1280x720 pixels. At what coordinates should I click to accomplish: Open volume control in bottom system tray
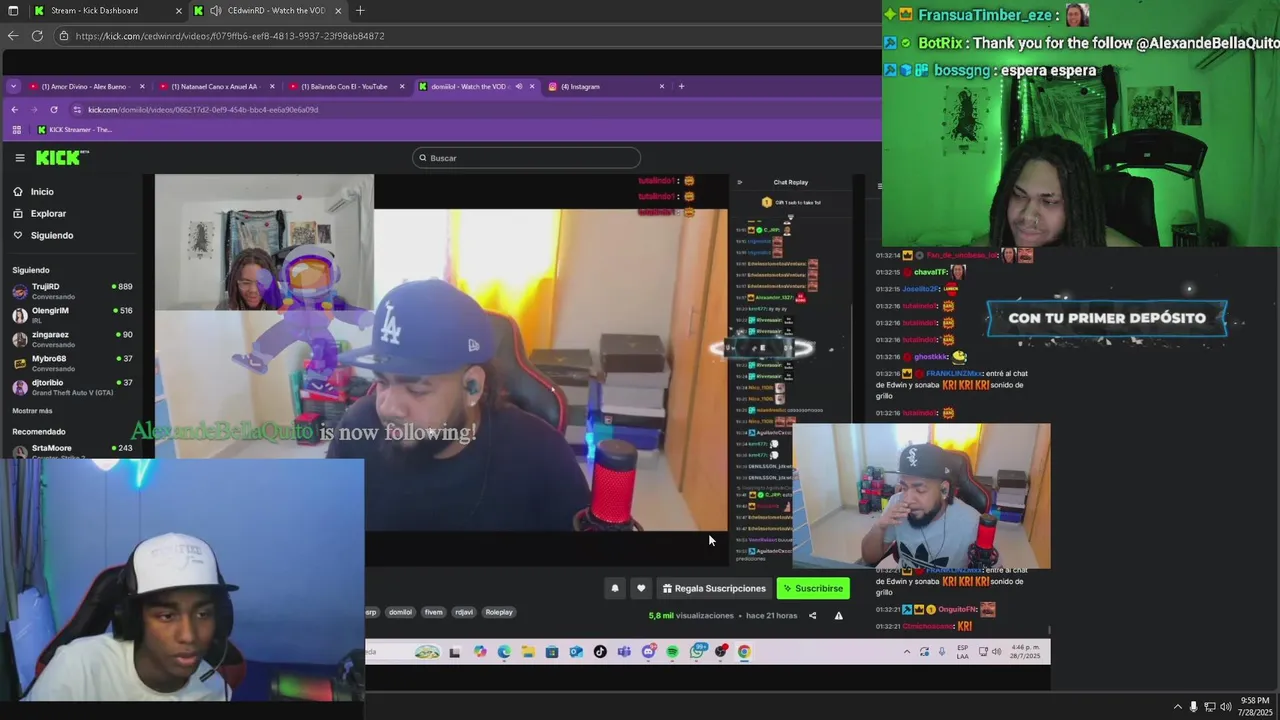(x=1227, y=707)
